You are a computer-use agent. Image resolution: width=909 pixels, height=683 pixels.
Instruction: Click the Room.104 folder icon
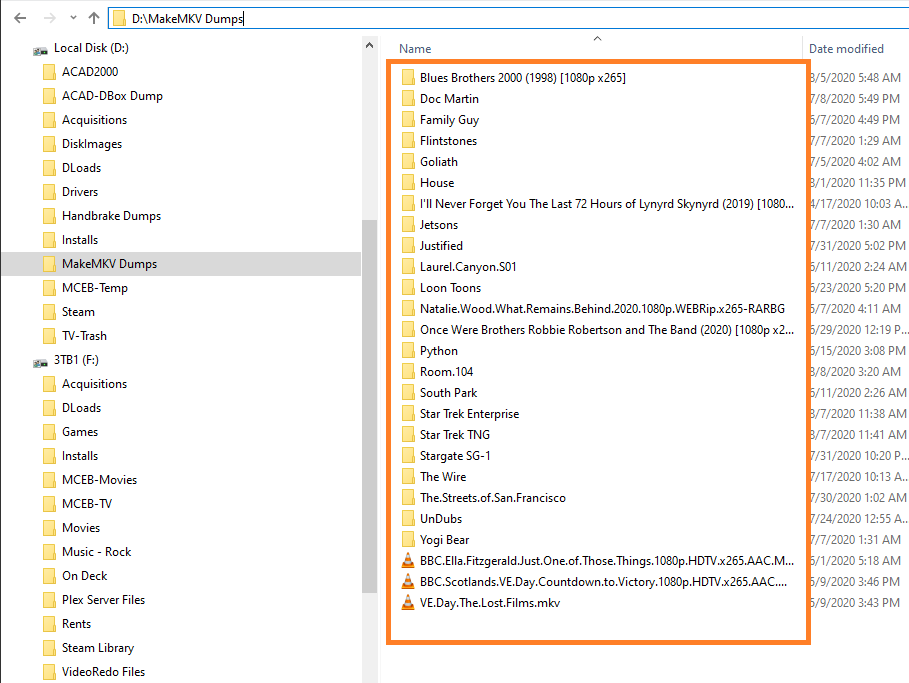(408, 372)
